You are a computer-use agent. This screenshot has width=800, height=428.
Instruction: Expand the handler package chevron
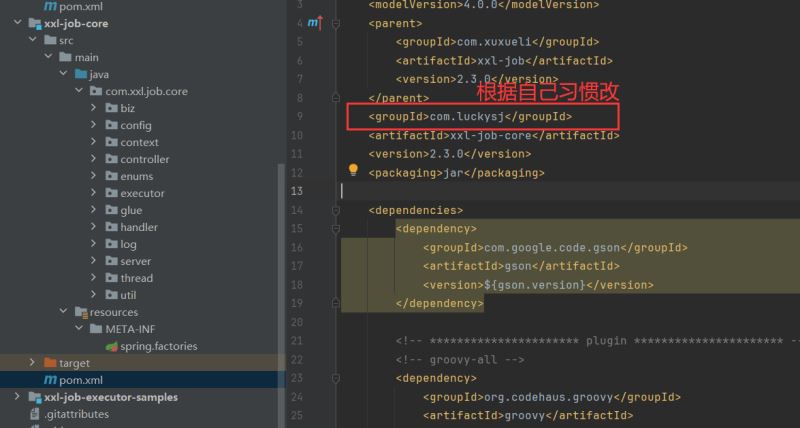(93, 226)
